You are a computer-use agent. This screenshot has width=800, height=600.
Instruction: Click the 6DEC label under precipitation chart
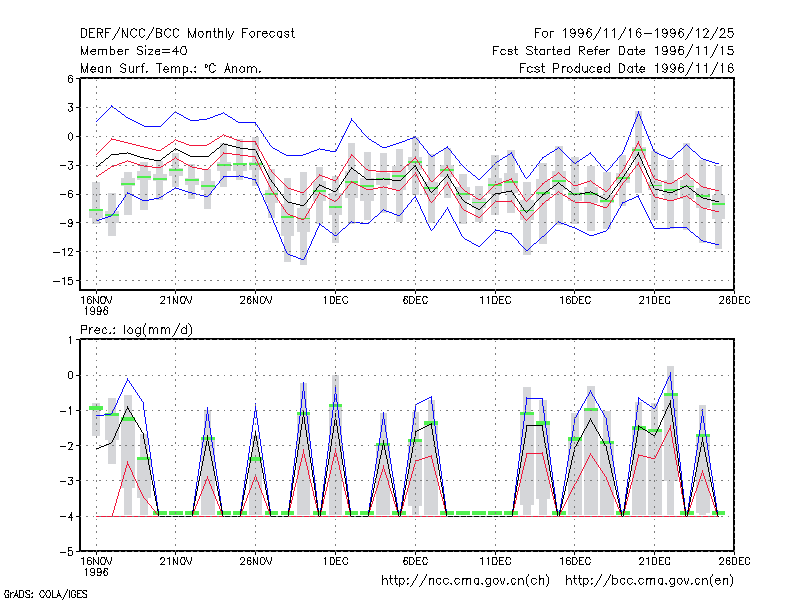pyautogui.click(x=415, y=561)
